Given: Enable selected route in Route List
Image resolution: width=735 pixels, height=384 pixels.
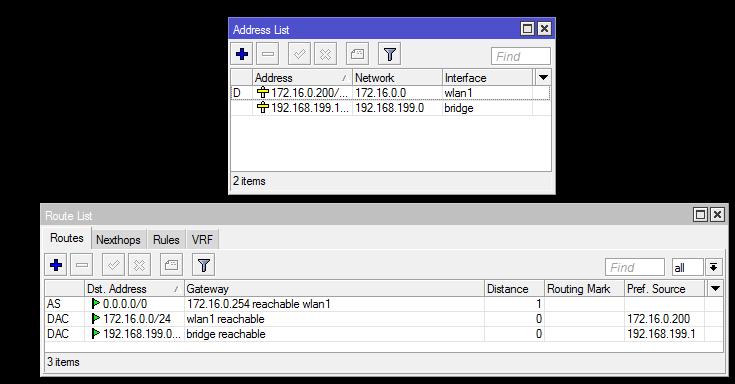Looking at the screenshot, I should coord(113,265).
